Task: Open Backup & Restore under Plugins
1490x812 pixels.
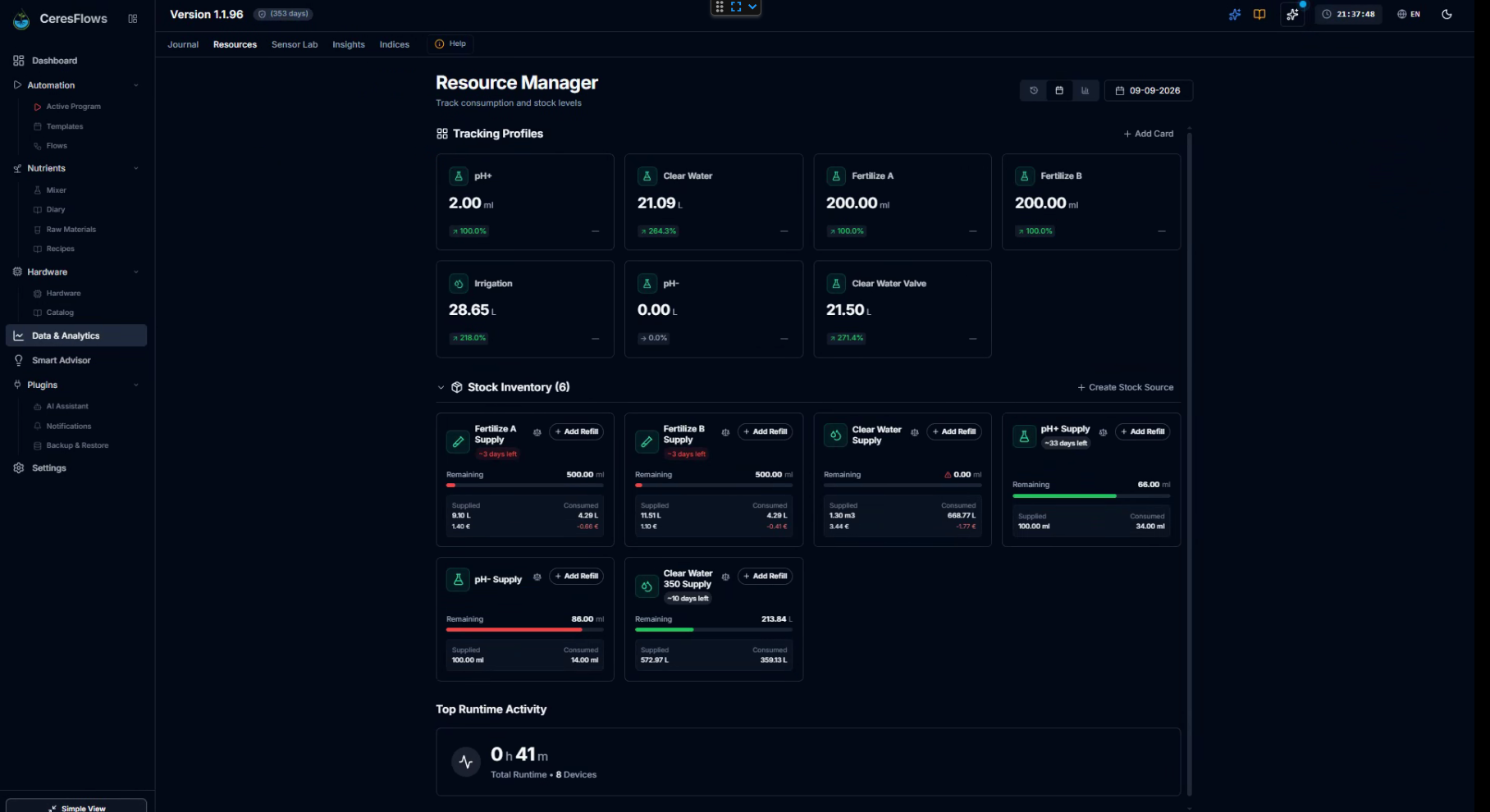Action: [77, 445]
